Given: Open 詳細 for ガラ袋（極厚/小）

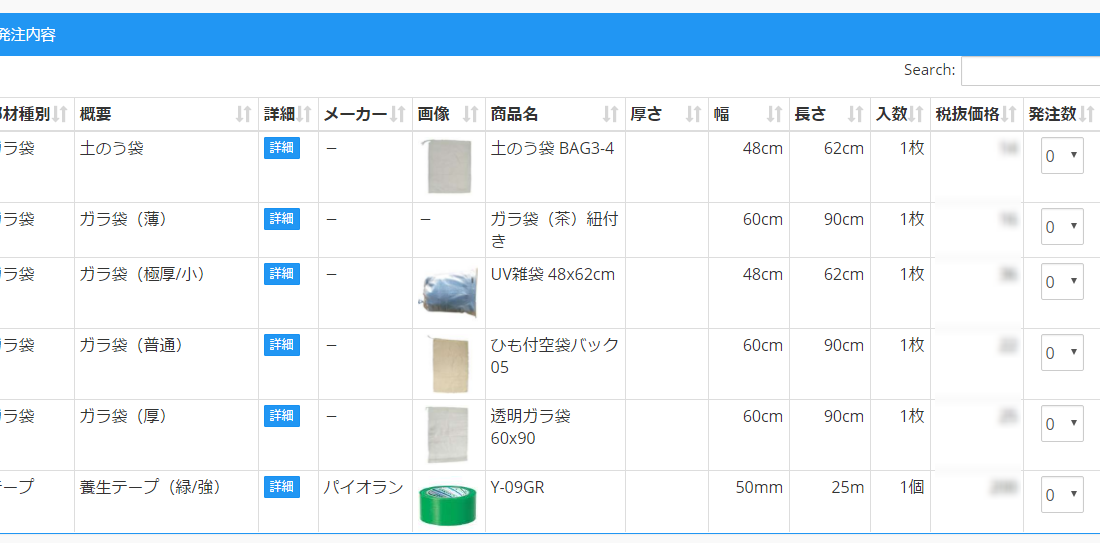Looking at the screenshot, I should 281,274.
